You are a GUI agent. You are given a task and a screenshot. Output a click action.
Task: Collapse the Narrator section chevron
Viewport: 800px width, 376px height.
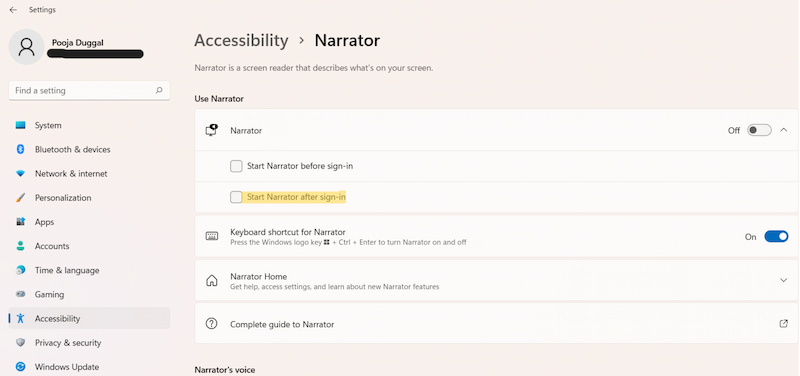coord(784,130)
